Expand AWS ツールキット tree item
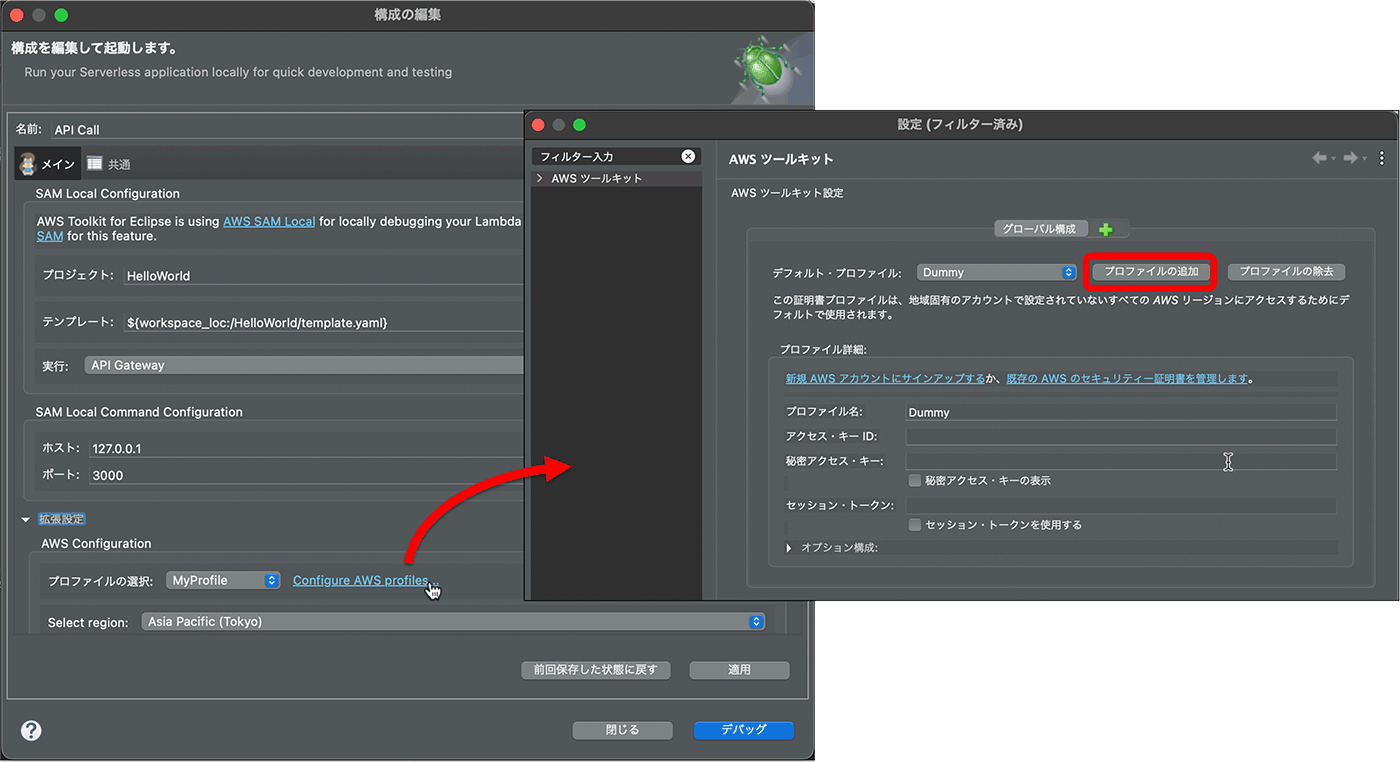This screenshot has height=762, width=1400. 540,178
